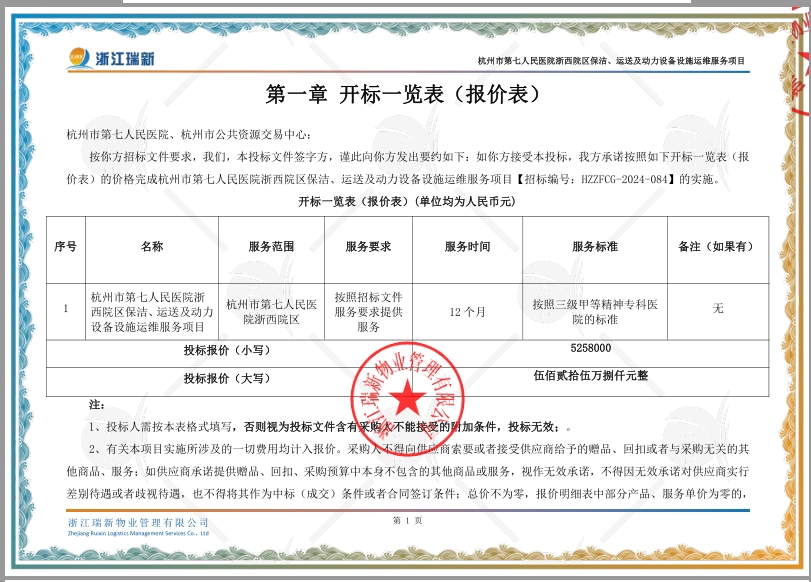Click note 2 starting with 有关本项目实施所涉及
The width and height of the screenshot is (811, 582).
[x=408, y=472]
